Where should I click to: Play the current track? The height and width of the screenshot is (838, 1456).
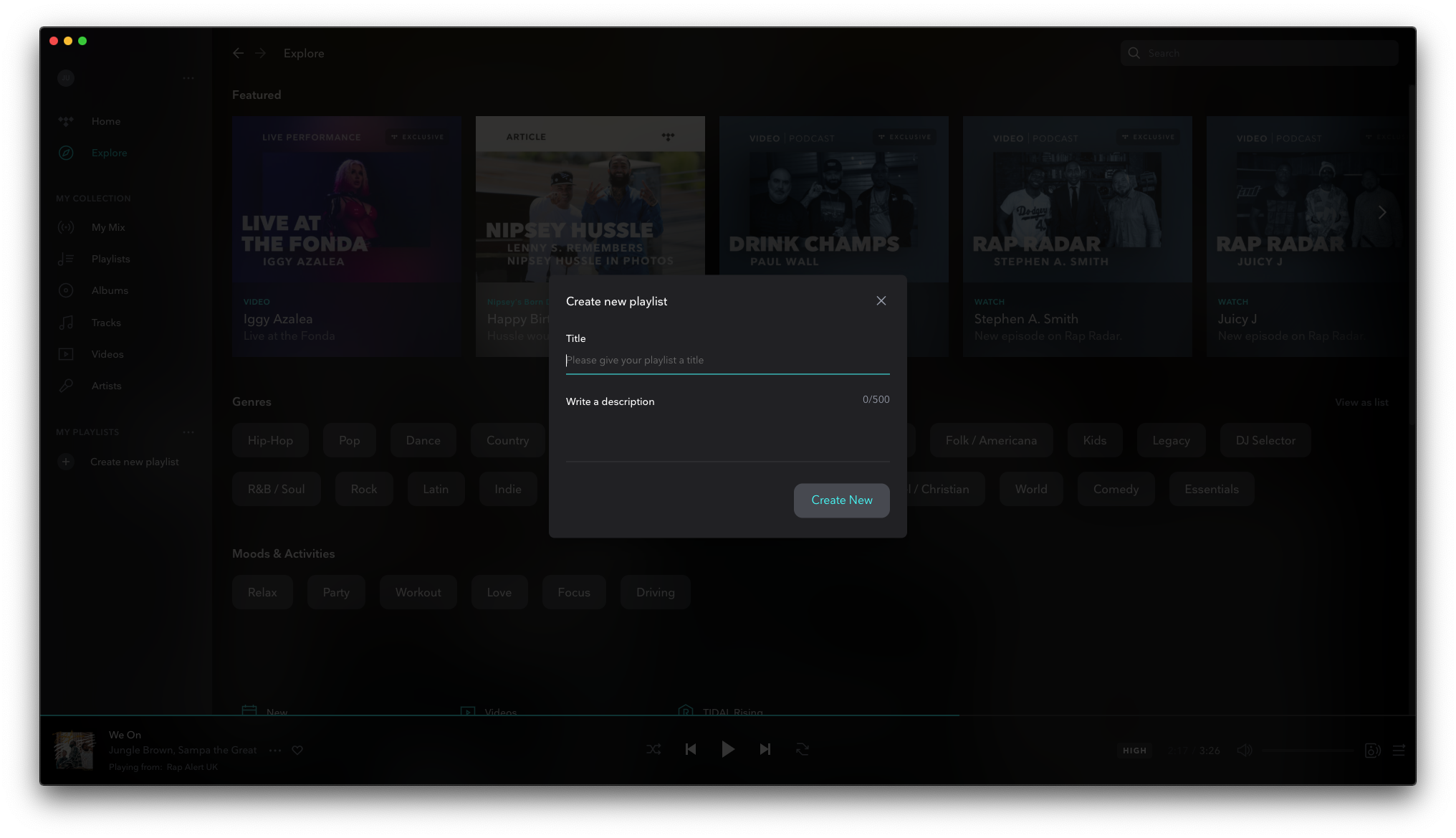click(727, 750)
